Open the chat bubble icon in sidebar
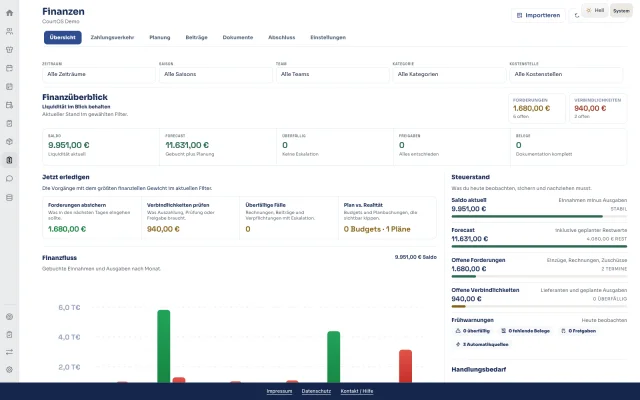 pyautogui.click(x=9, y=178)
